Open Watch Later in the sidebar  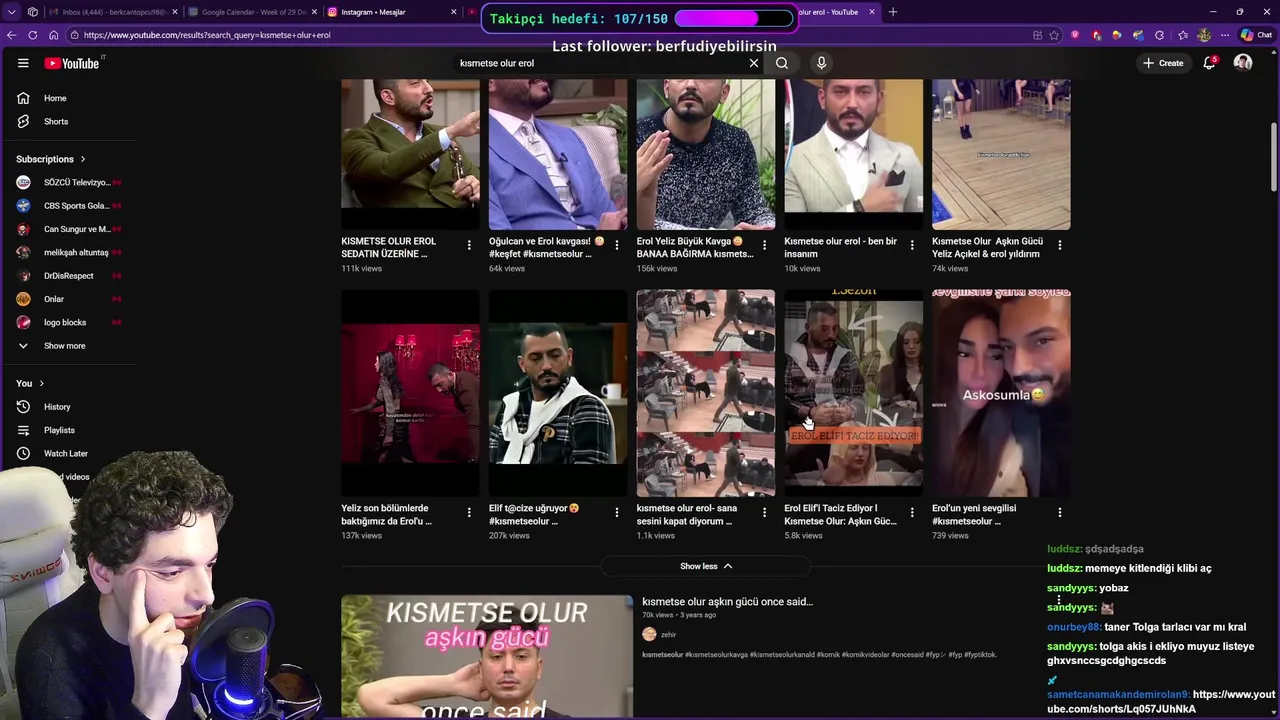coord(52,454)
